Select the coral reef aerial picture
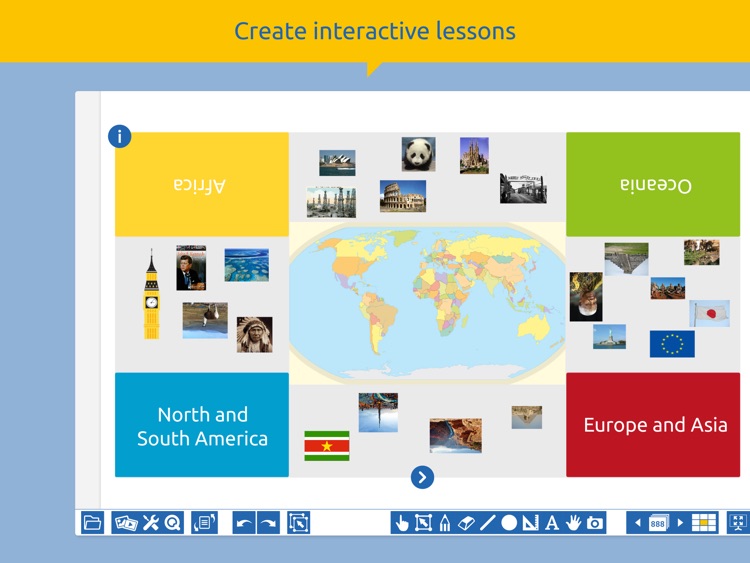The width and height of the screenshot is (750, 563). tap(247, 265)
